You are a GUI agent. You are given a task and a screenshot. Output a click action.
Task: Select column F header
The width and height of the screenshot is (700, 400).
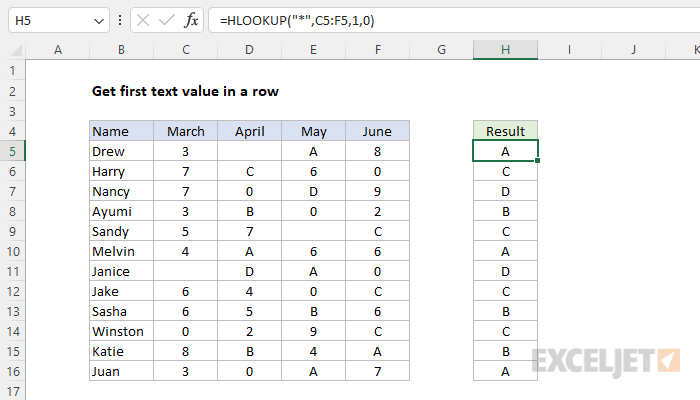(x=378, y=50)
